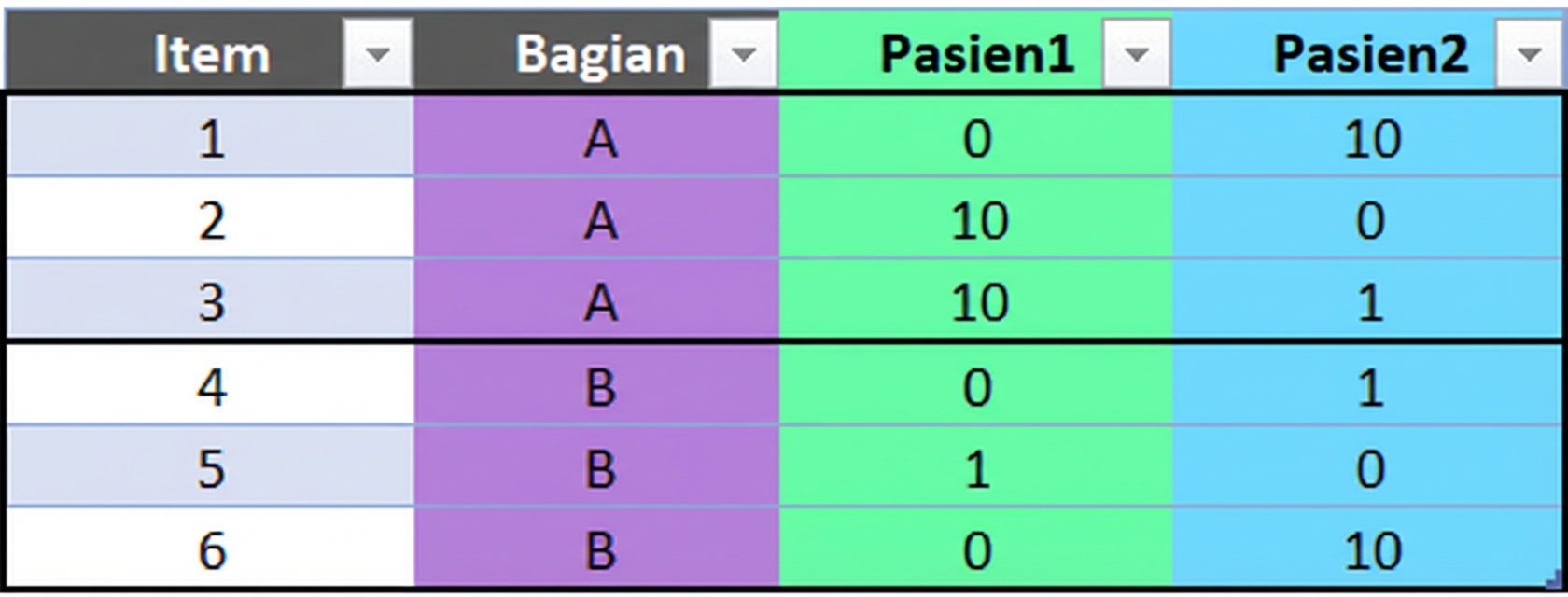Select the Bagian cell for Item 4
This screenshot has width=1568, height=597.
[x=597, y=387]
